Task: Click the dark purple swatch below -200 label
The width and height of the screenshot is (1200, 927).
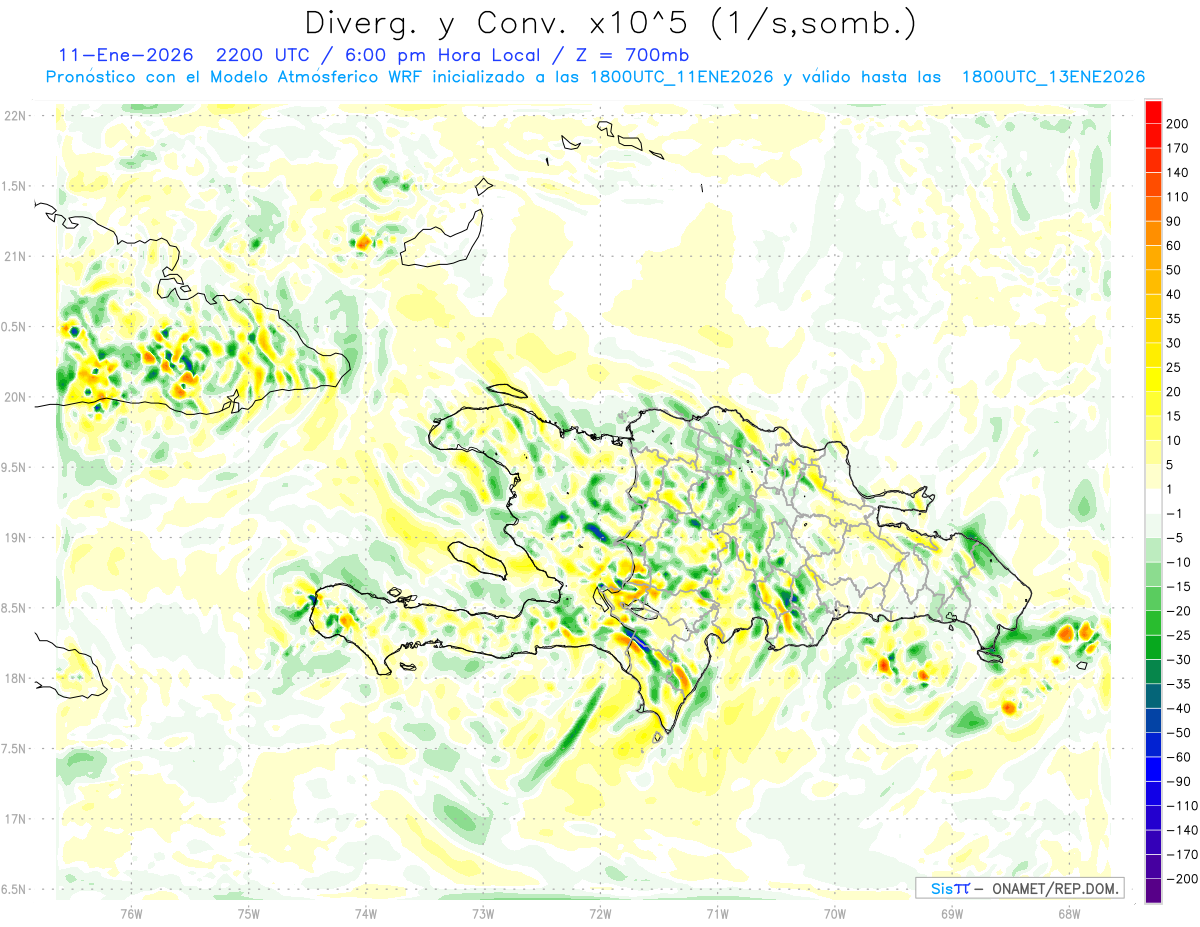Action: 1153,892
